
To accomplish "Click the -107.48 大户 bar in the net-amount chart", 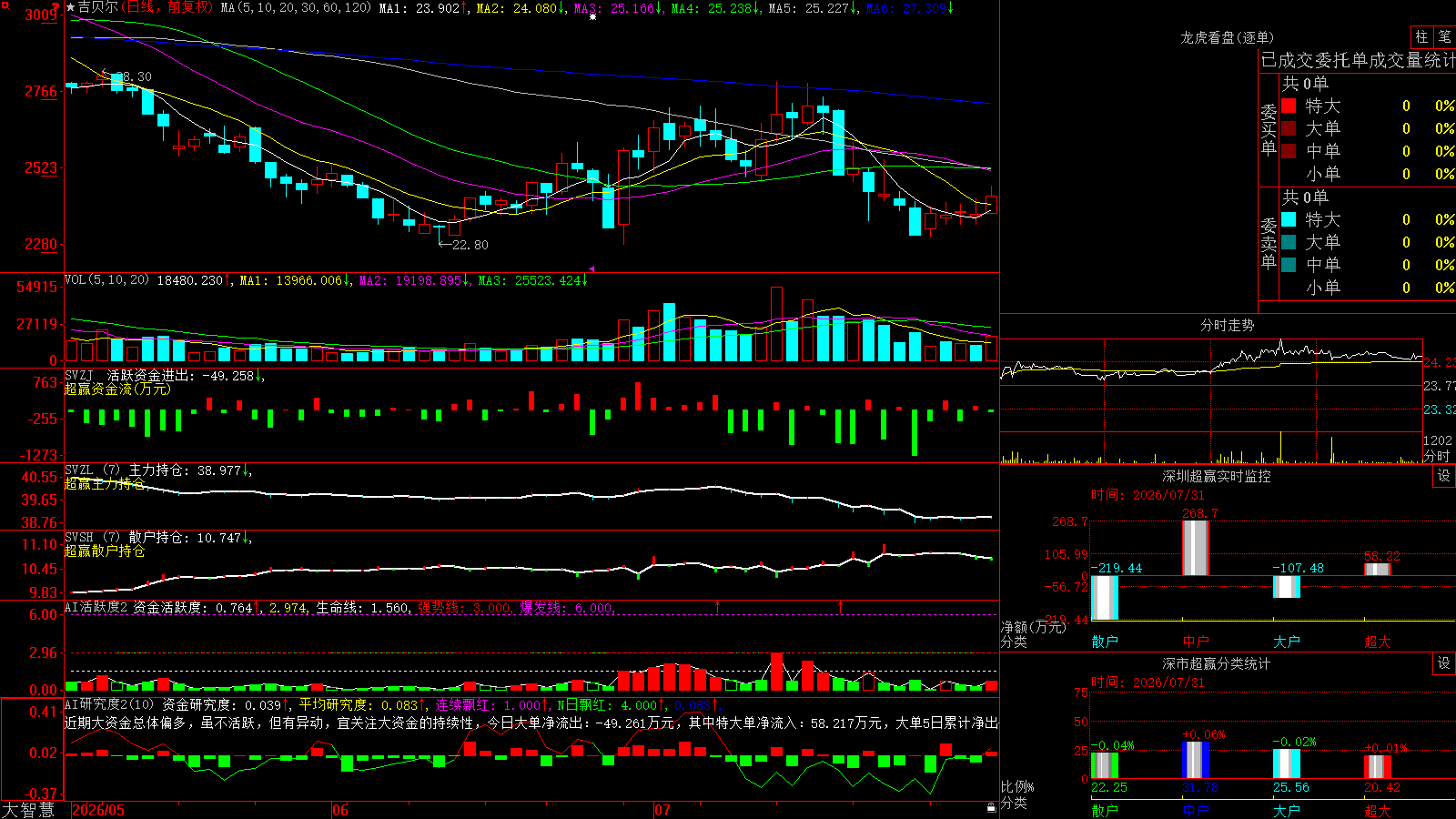I will 1286,587.
